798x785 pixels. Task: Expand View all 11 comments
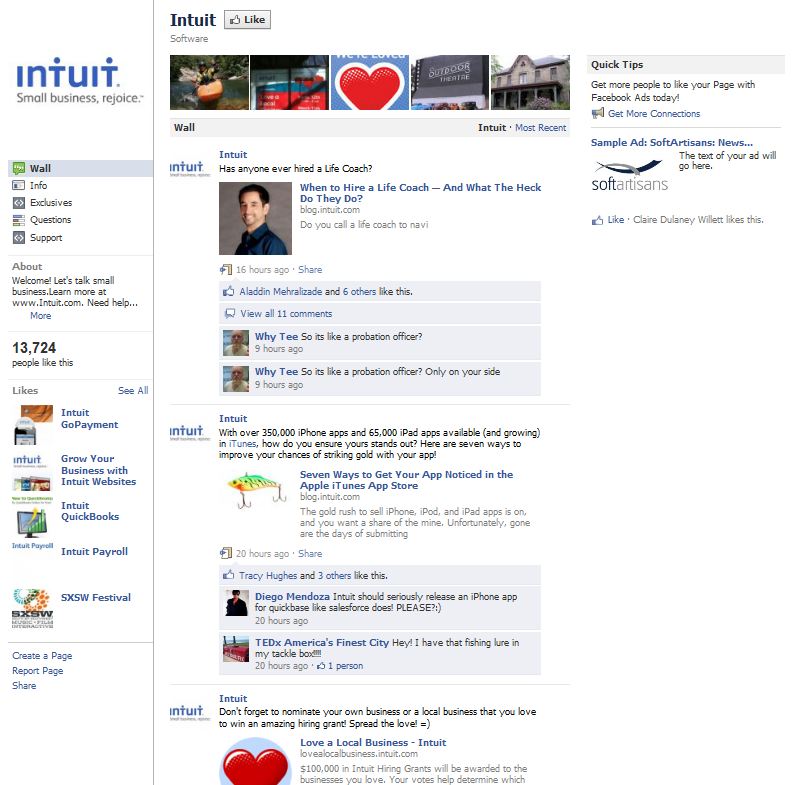click(286, 314)
